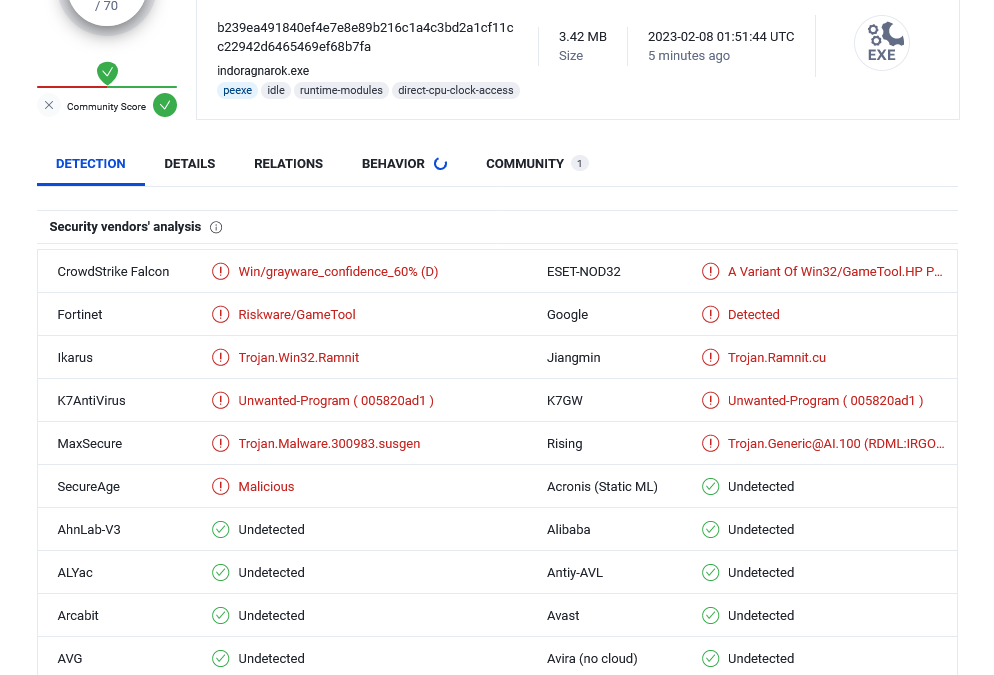Click the green check icon for Avast

point(711,616)
